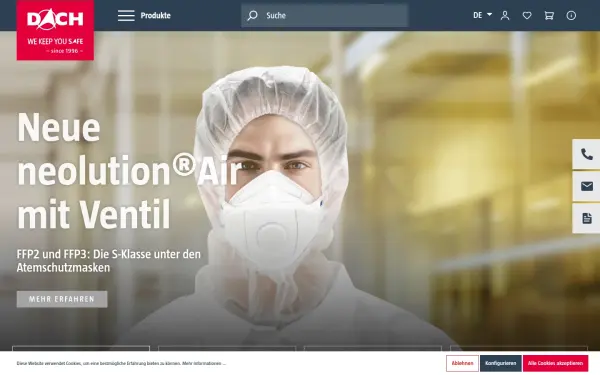Open the wishlist heart icon
Viewport: 600px width, 375px height.
tap(527, 16)
